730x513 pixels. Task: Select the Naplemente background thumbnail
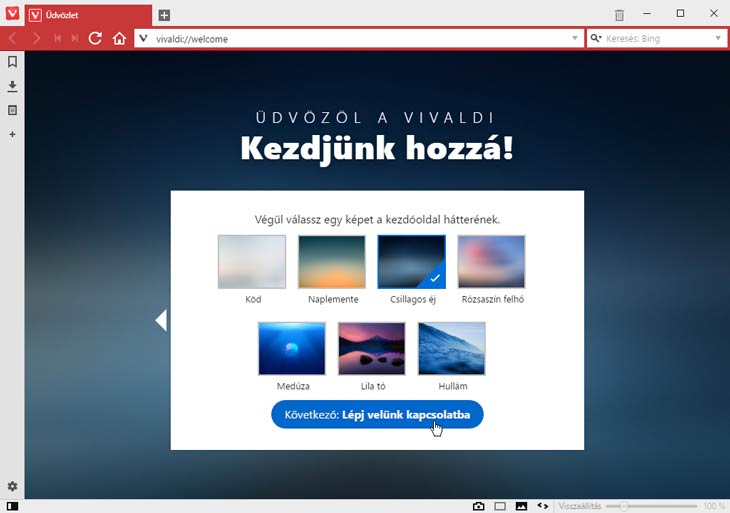[332, 262]
